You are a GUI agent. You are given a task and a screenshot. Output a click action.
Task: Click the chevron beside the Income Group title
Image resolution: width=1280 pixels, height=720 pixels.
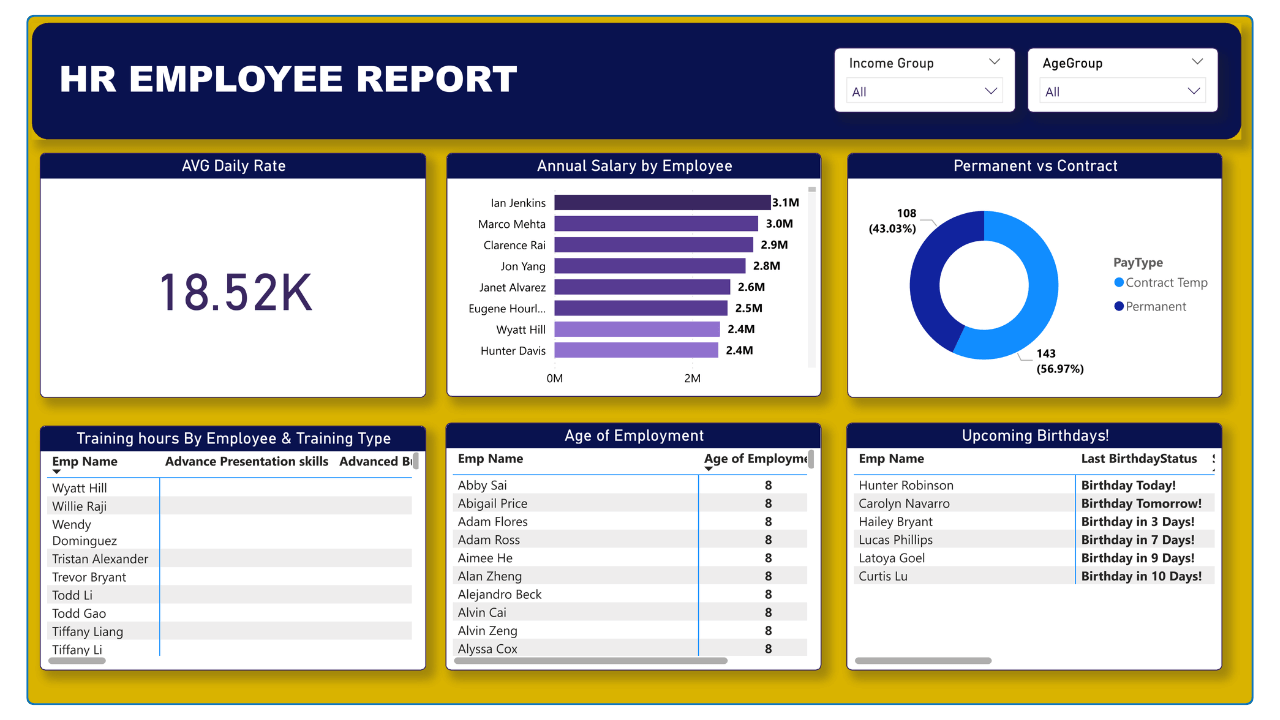[x=994, y=62]
